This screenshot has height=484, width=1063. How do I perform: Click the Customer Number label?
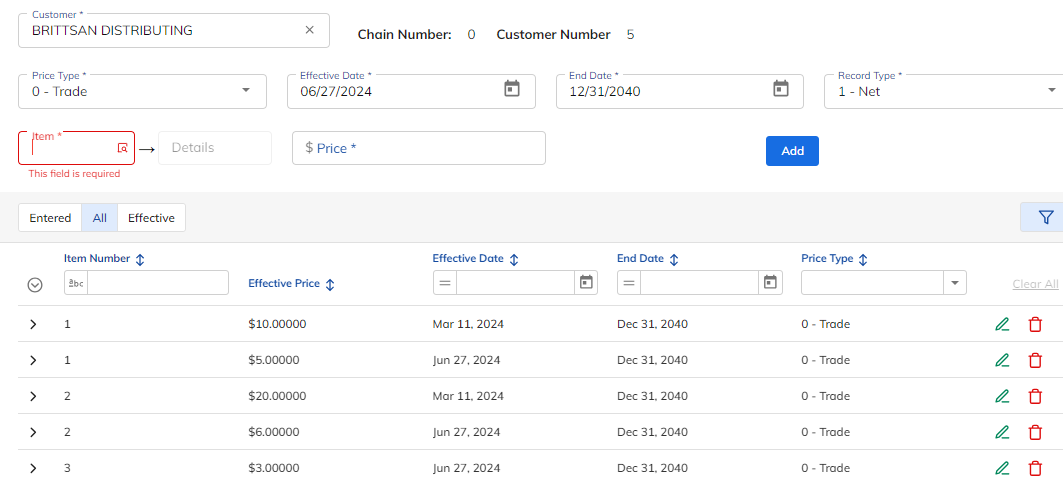pos(553,35)
